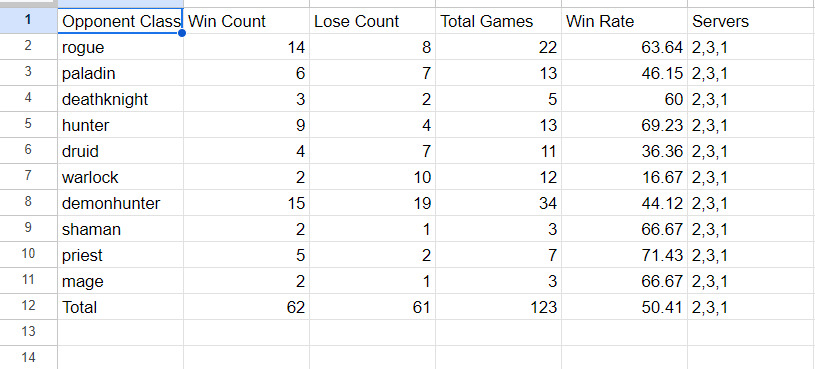Select the Opponent Class header cell
This screenshot has width=815, height=369.
coord(121,21)
